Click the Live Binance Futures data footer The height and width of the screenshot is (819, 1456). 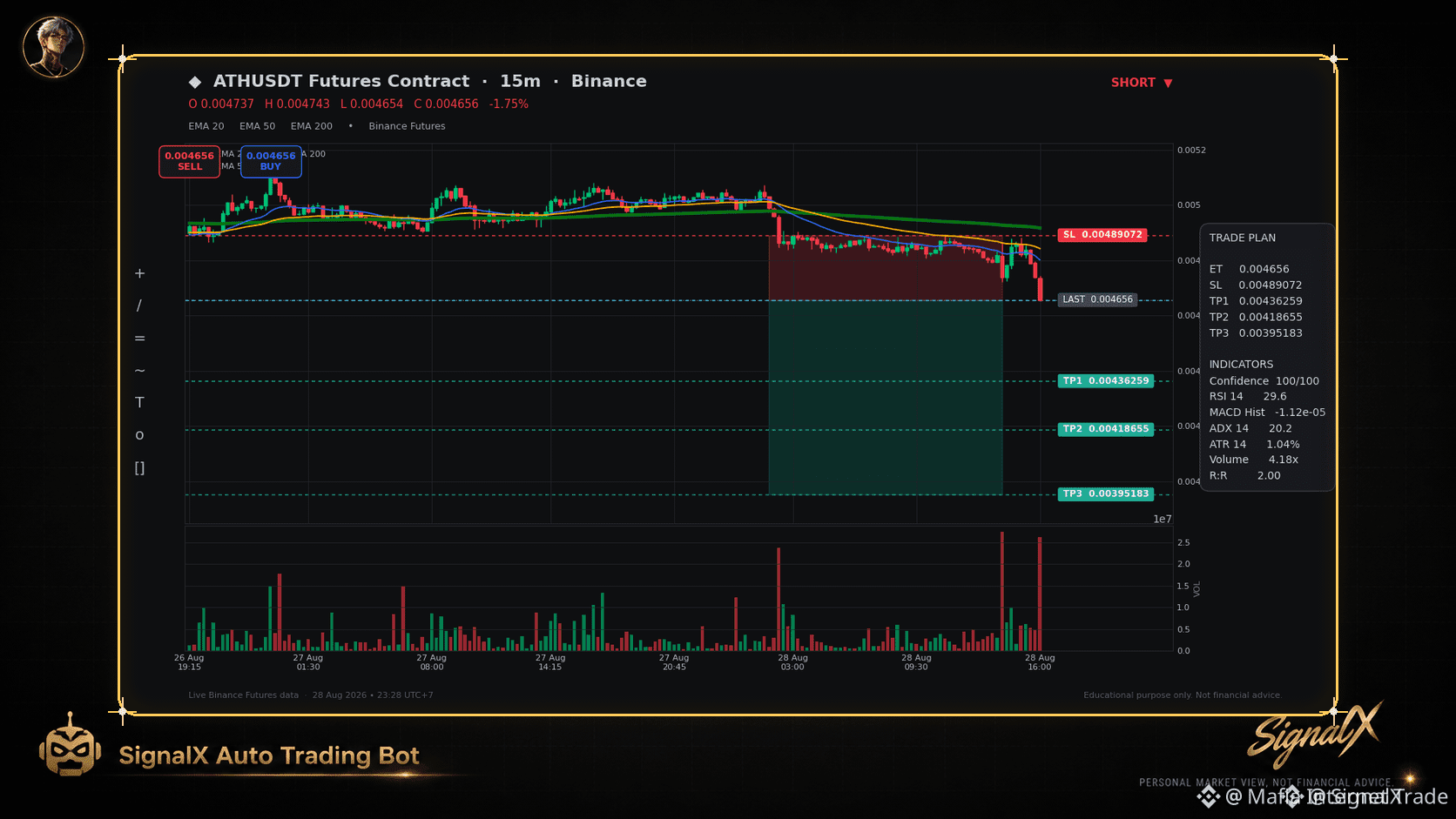(243, 695)
